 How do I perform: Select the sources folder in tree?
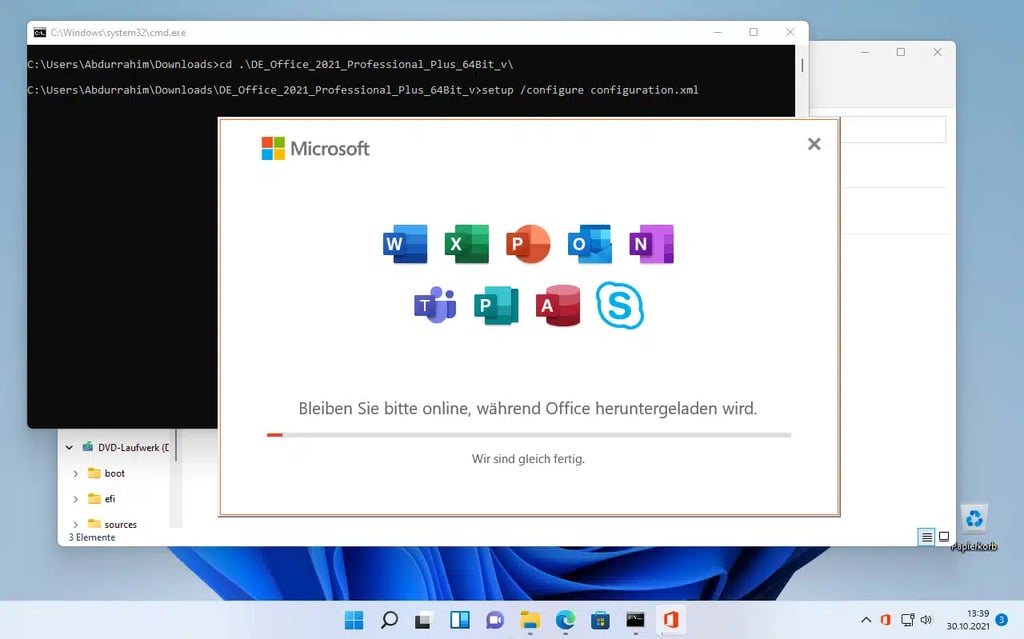tap(112, 524)
